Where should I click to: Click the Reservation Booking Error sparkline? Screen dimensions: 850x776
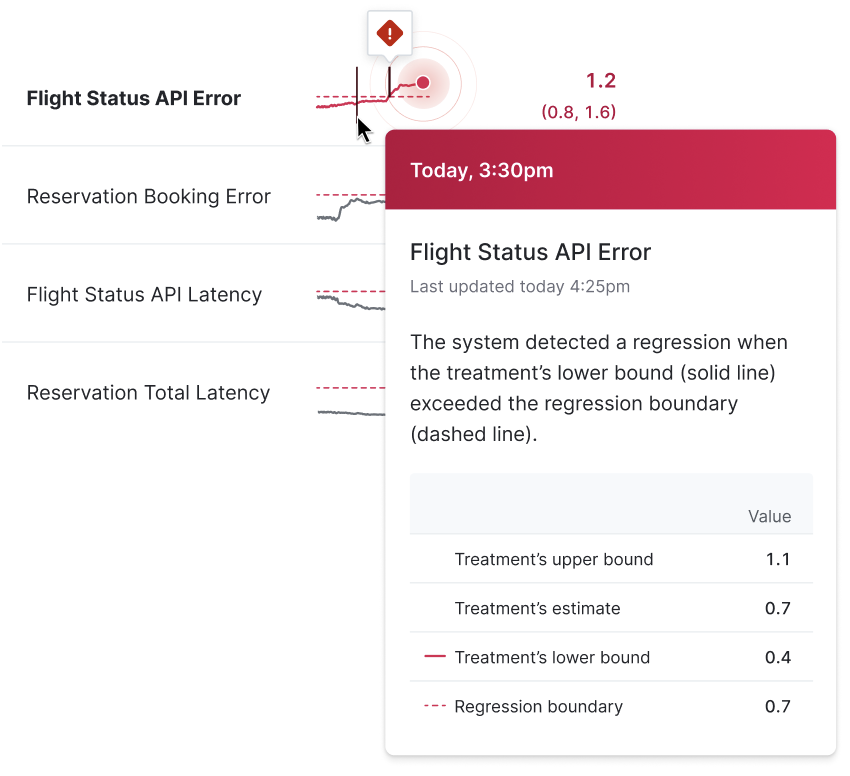(351, 207)
